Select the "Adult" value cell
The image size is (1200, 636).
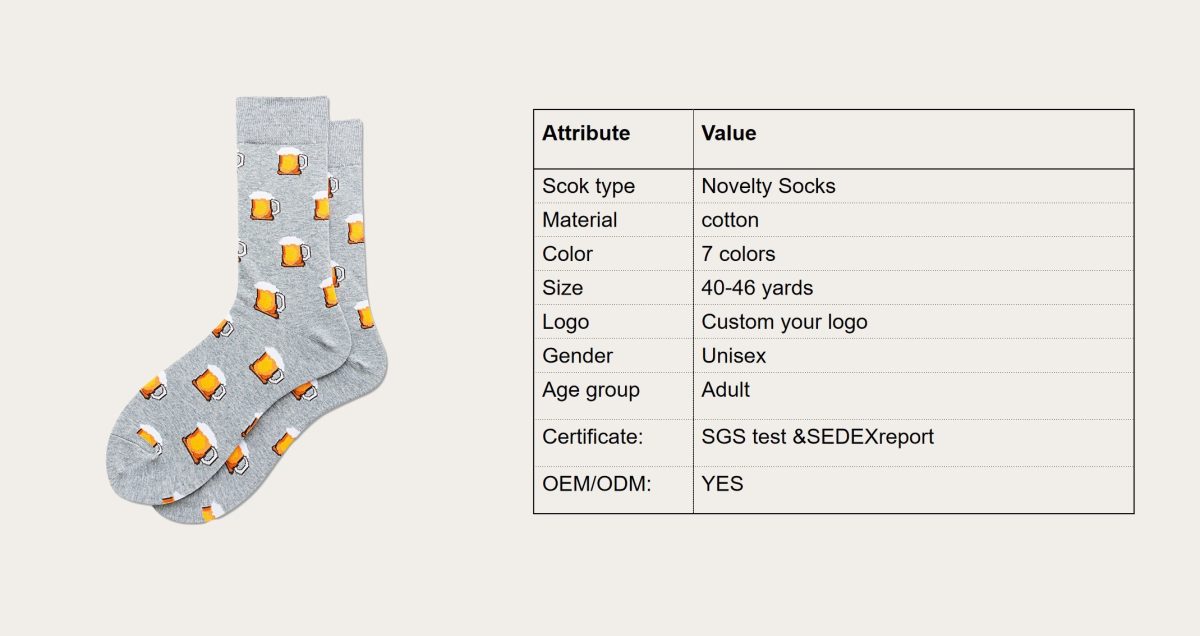tap(725, 390)
